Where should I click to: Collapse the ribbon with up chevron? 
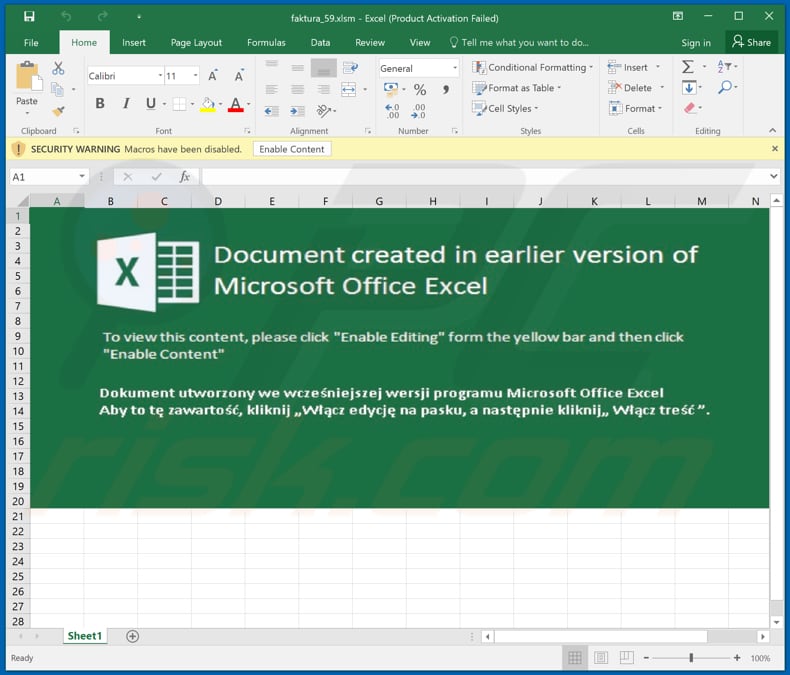click(772, 130)
